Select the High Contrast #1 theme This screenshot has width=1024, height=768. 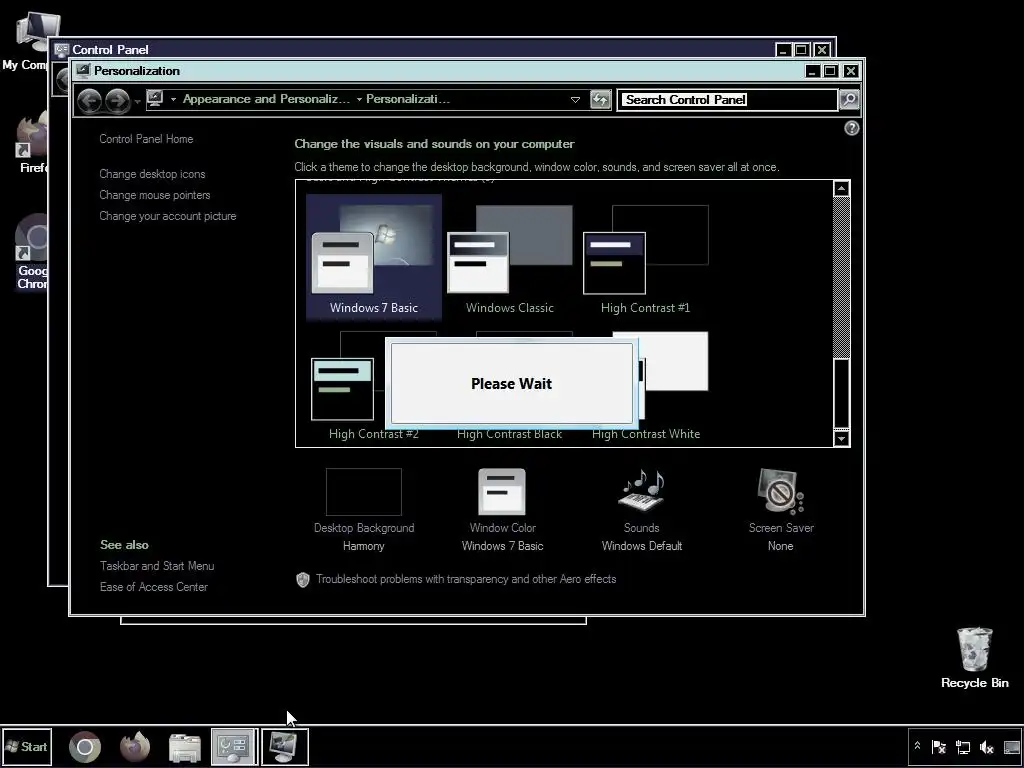(645, 257)
